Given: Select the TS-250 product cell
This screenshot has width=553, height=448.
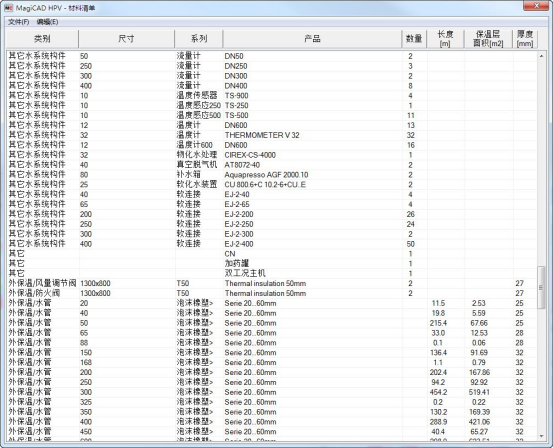Looking at the screenshot, I should click(237, 105).
